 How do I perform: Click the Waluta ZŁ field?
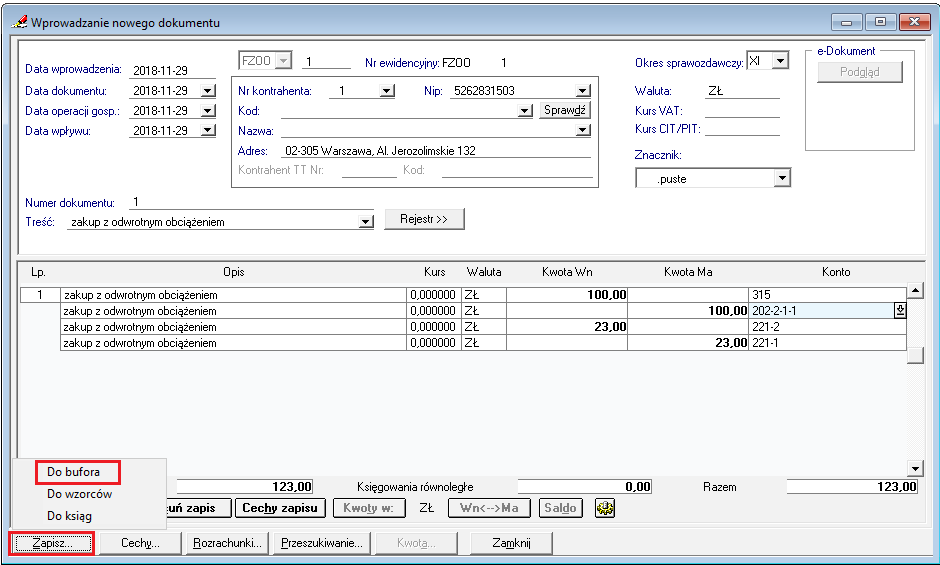tap(742, 91)
